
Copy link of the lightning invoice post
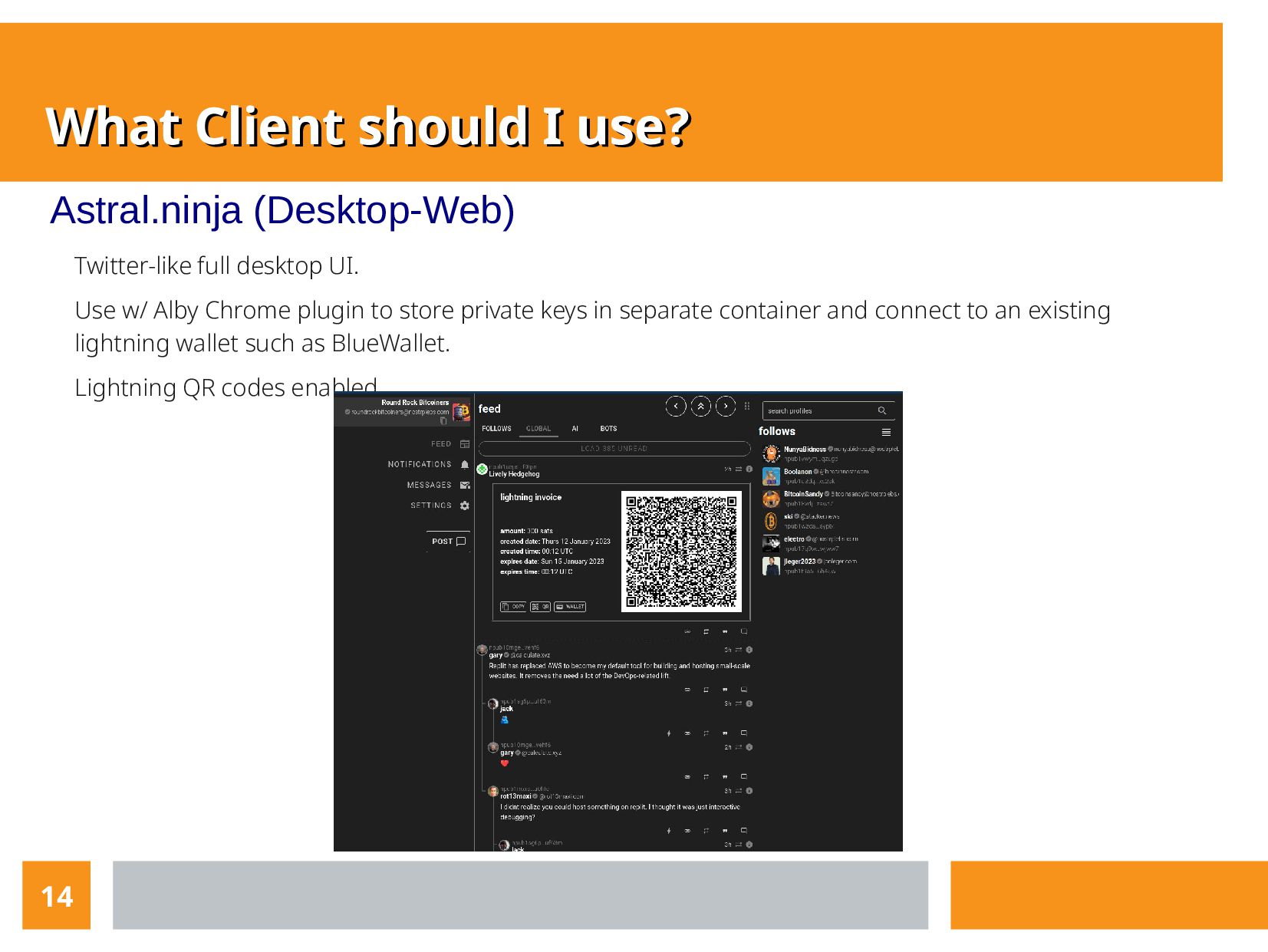[687, 632]
